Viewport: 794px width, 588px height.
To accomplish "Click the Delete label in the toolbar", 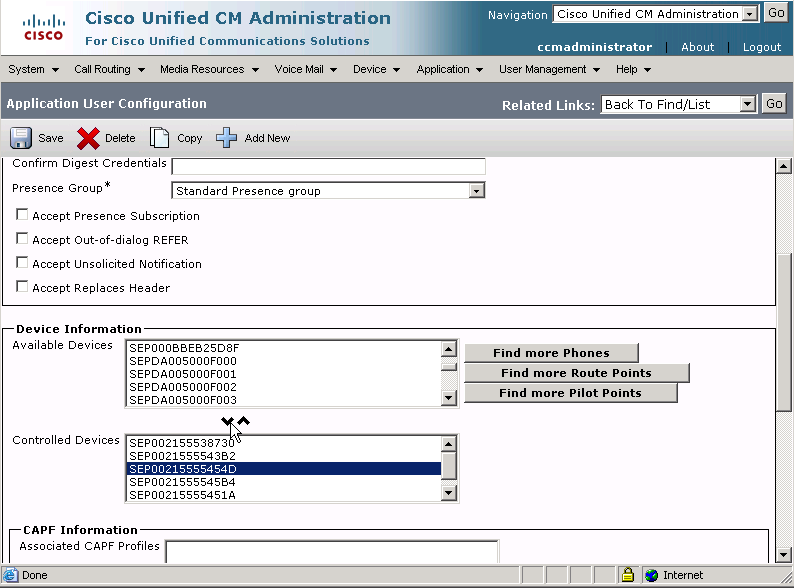I will point(120,138).
